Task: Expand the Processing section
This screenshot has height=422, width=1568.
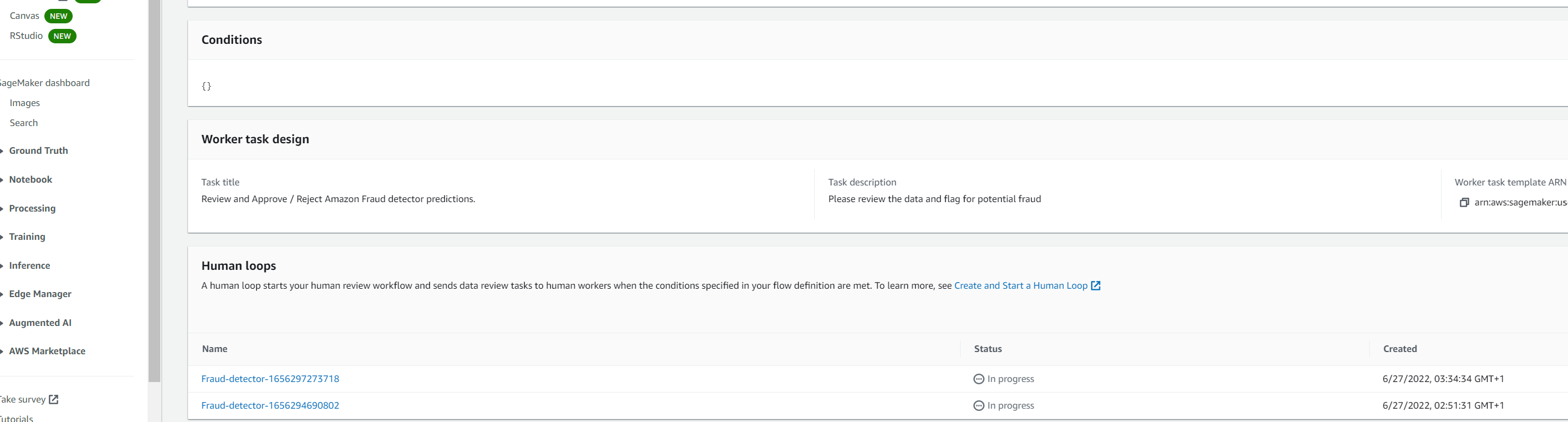Action: pyautogui.click(x=32, y=208)
